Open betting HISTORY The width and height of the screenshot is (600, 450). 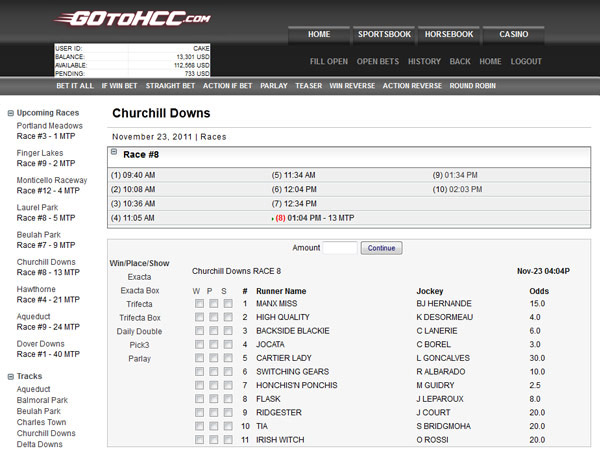[424, 62]
